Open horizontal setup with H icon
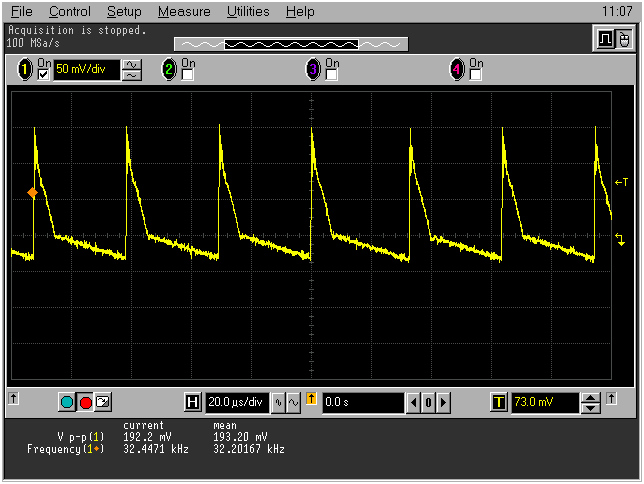 point(193,403)
